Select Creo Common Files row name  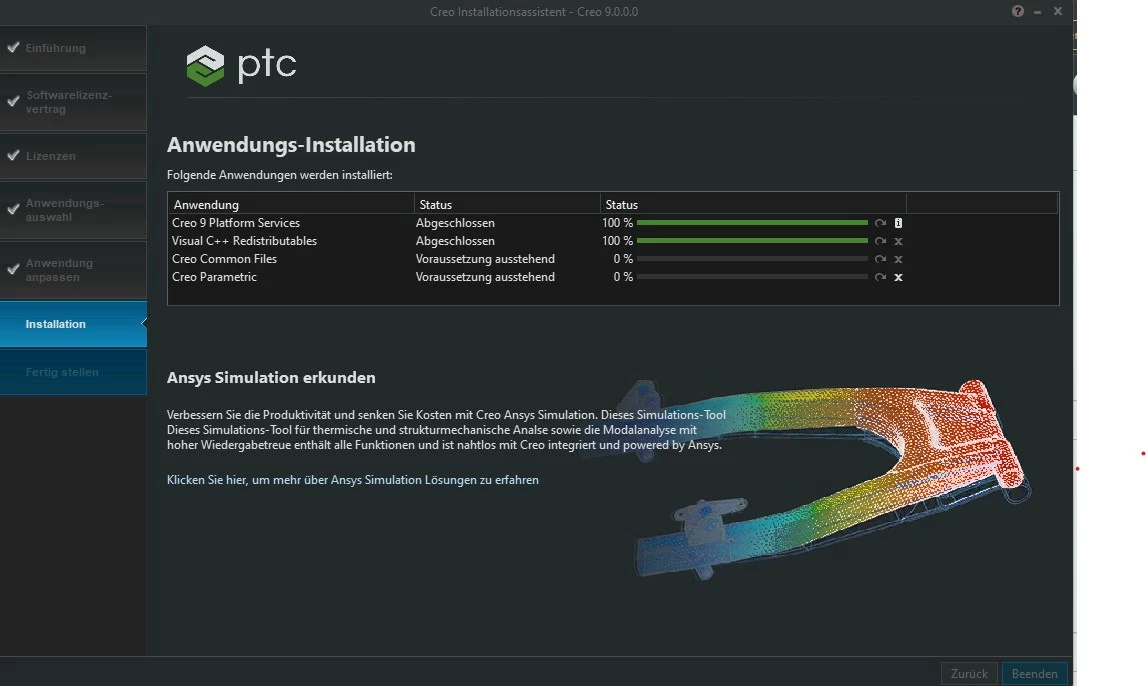click(x=224, y=259)
